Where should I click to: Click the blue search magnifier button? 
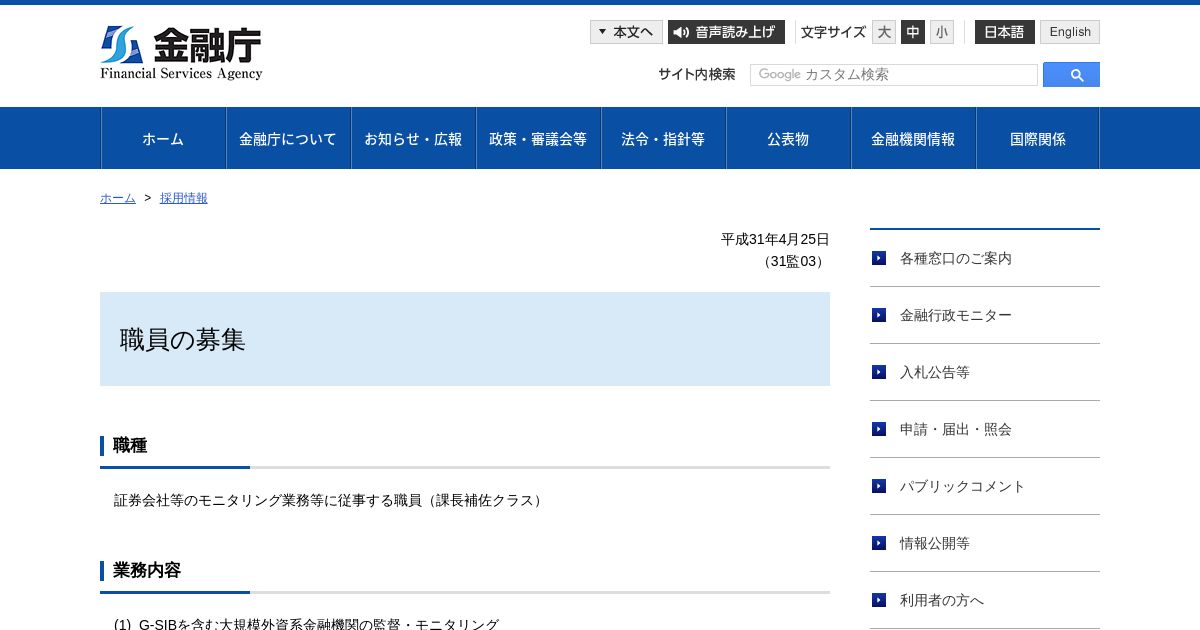[1071, 75]
